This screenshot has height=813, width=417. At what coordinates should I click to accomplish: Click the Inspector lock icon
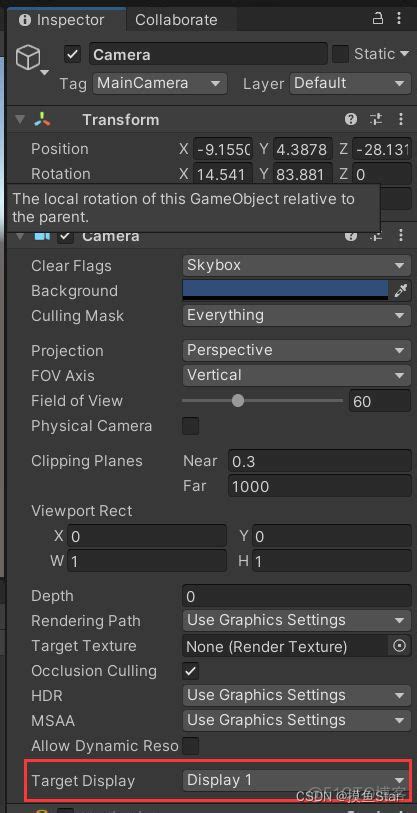coord(378,19)
